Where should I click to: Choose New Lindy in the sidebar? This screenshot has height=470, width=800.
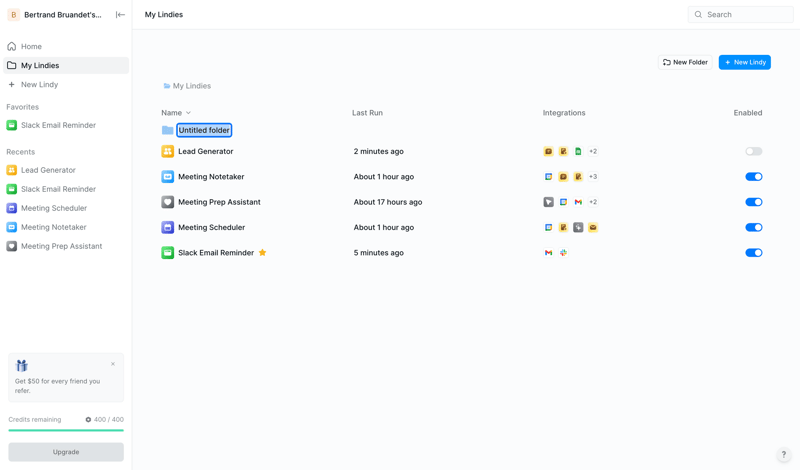coord(66,85)
